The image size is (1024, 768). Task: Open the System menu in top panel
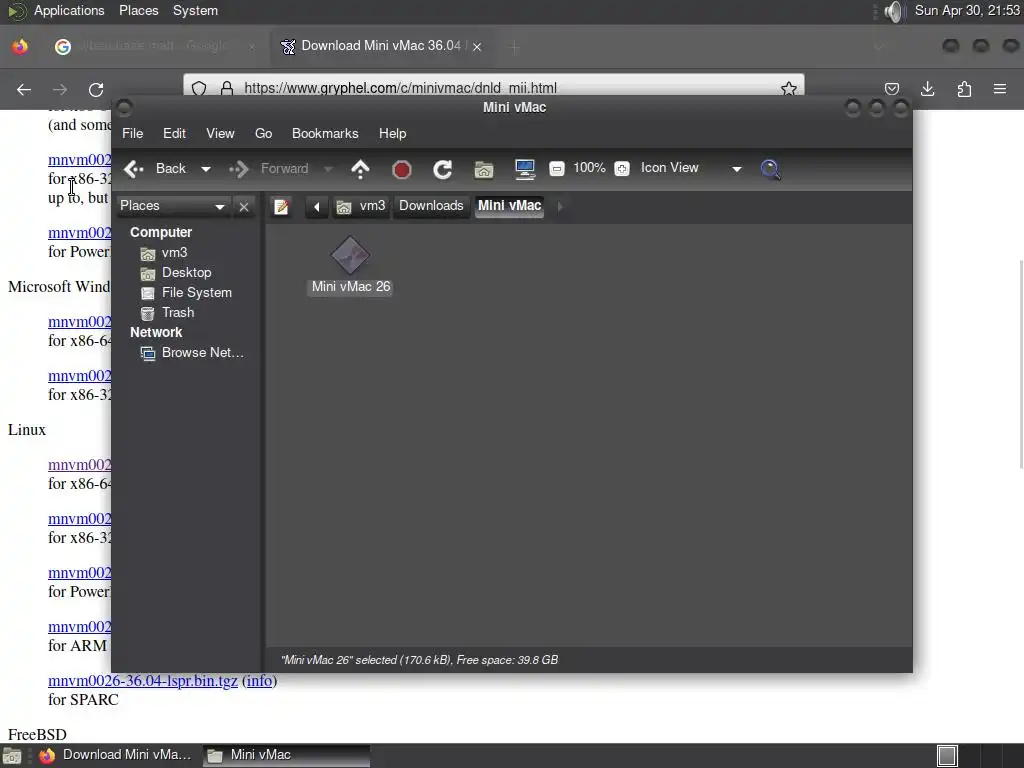coord(195,11)
